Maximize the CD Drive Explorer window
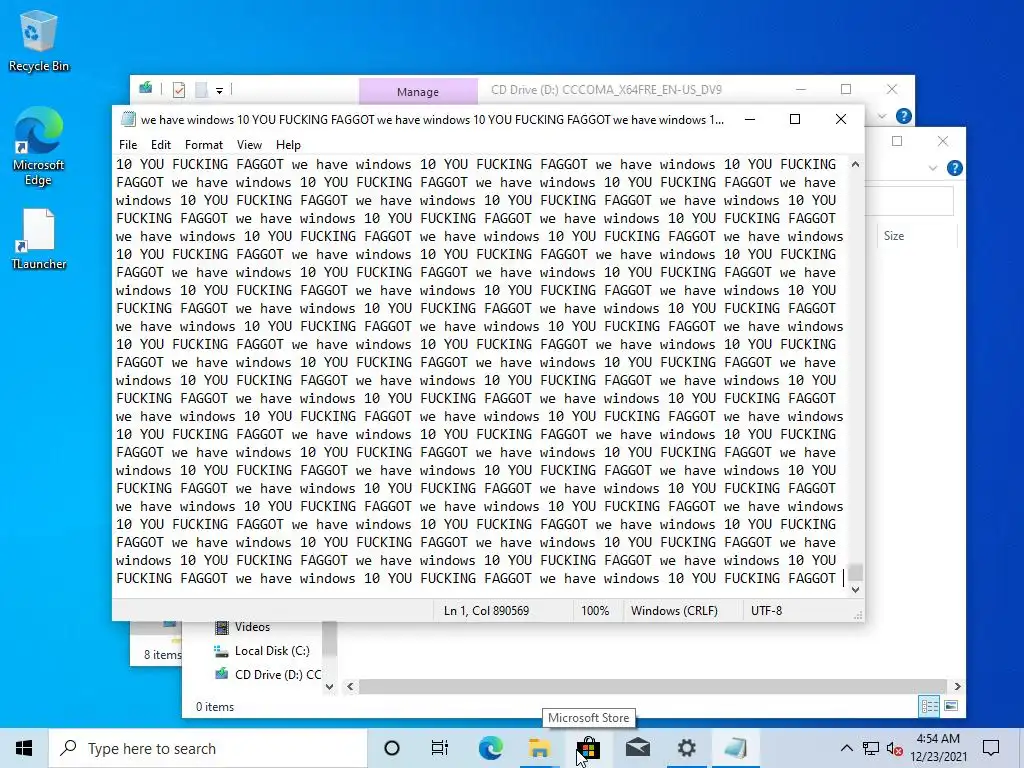Image resolution: width=1024 pixels, height=768 pixels. [846, 89]
